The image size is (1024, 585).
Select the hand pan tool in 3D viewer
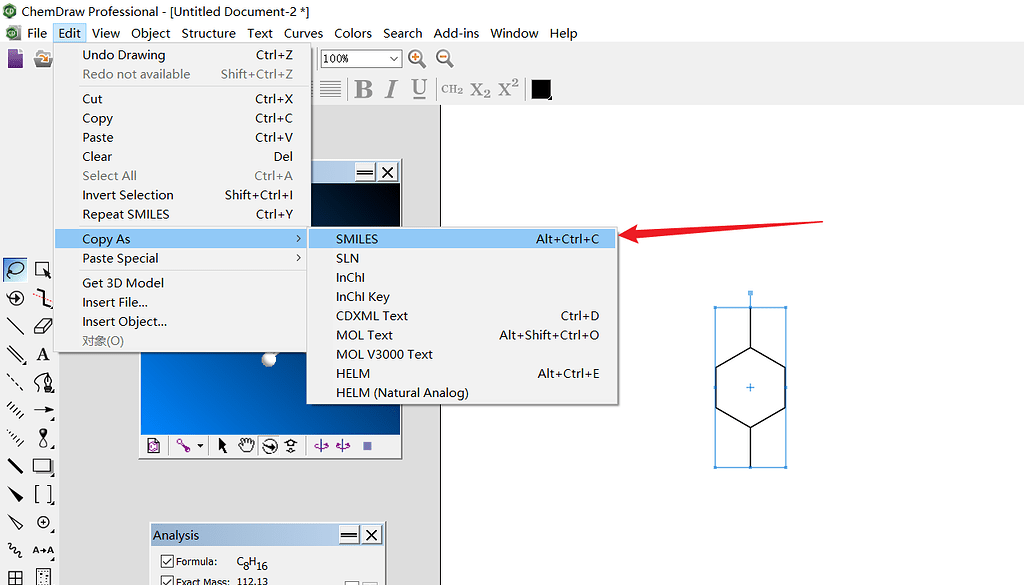pyautogui.click(x=246, y=446)
